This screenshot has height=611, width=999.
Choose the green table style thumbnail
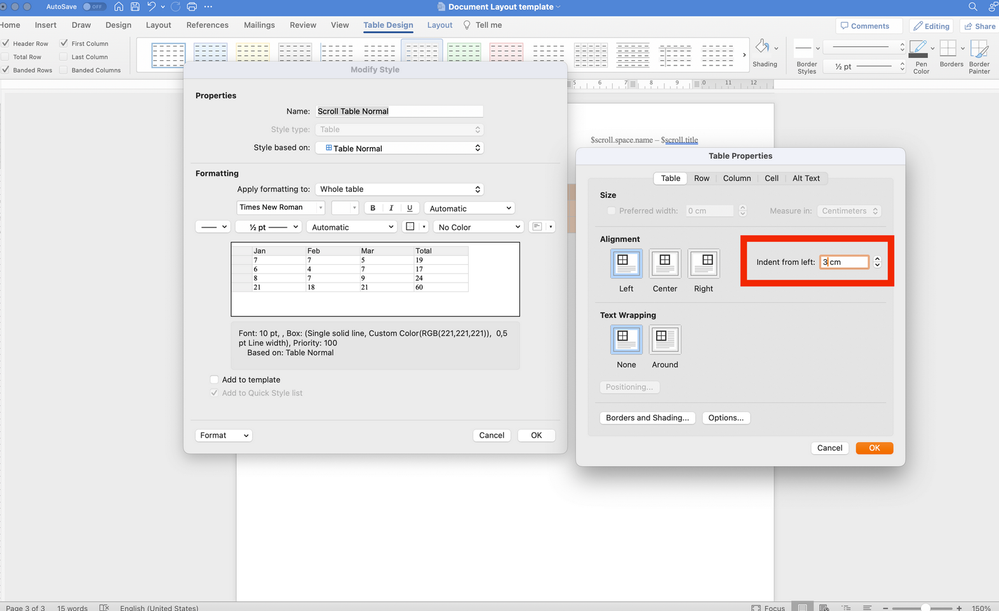pos(464,55)
